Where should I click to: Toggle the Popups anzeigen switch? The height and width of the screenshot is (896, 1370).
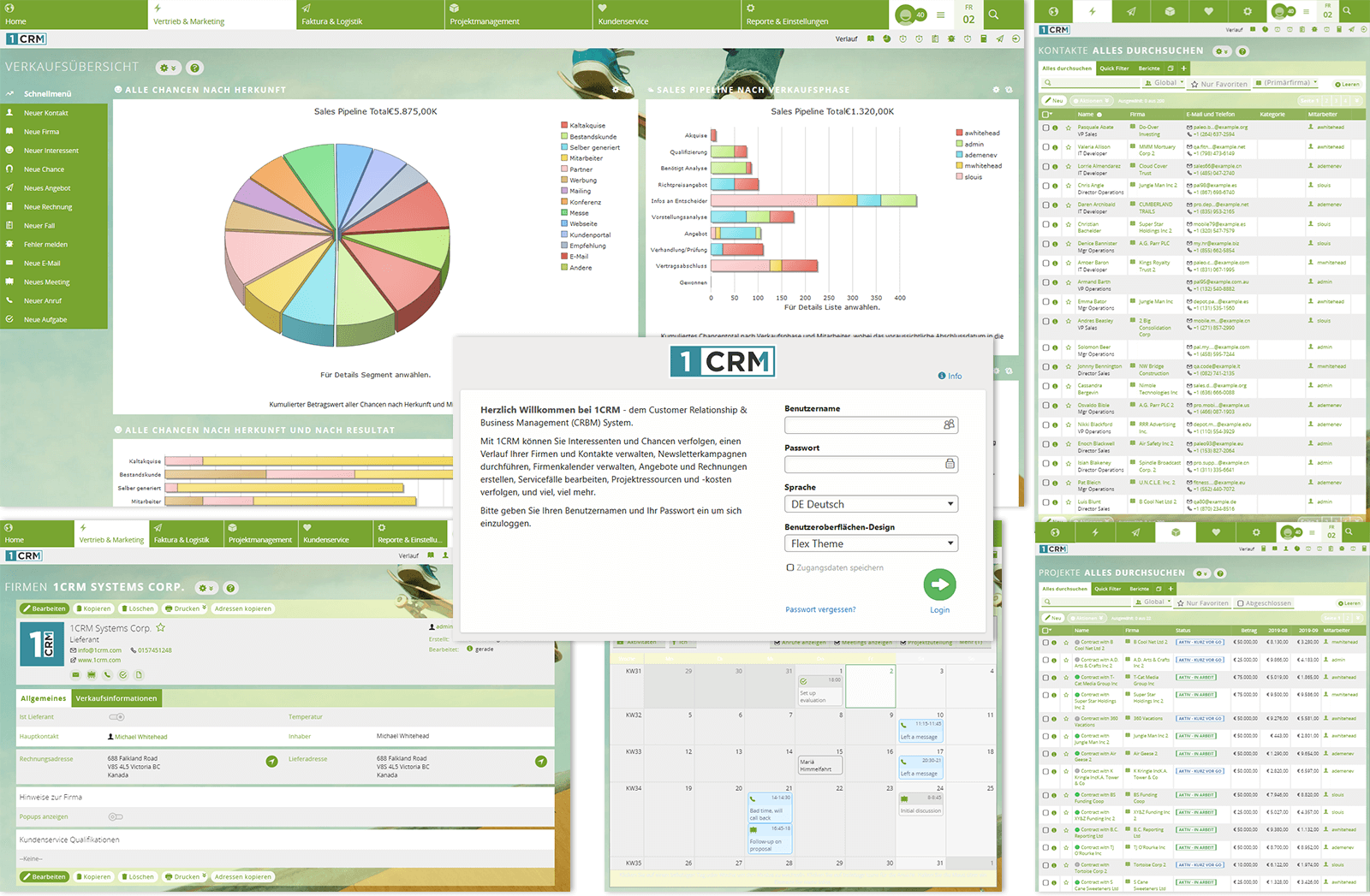116,816
